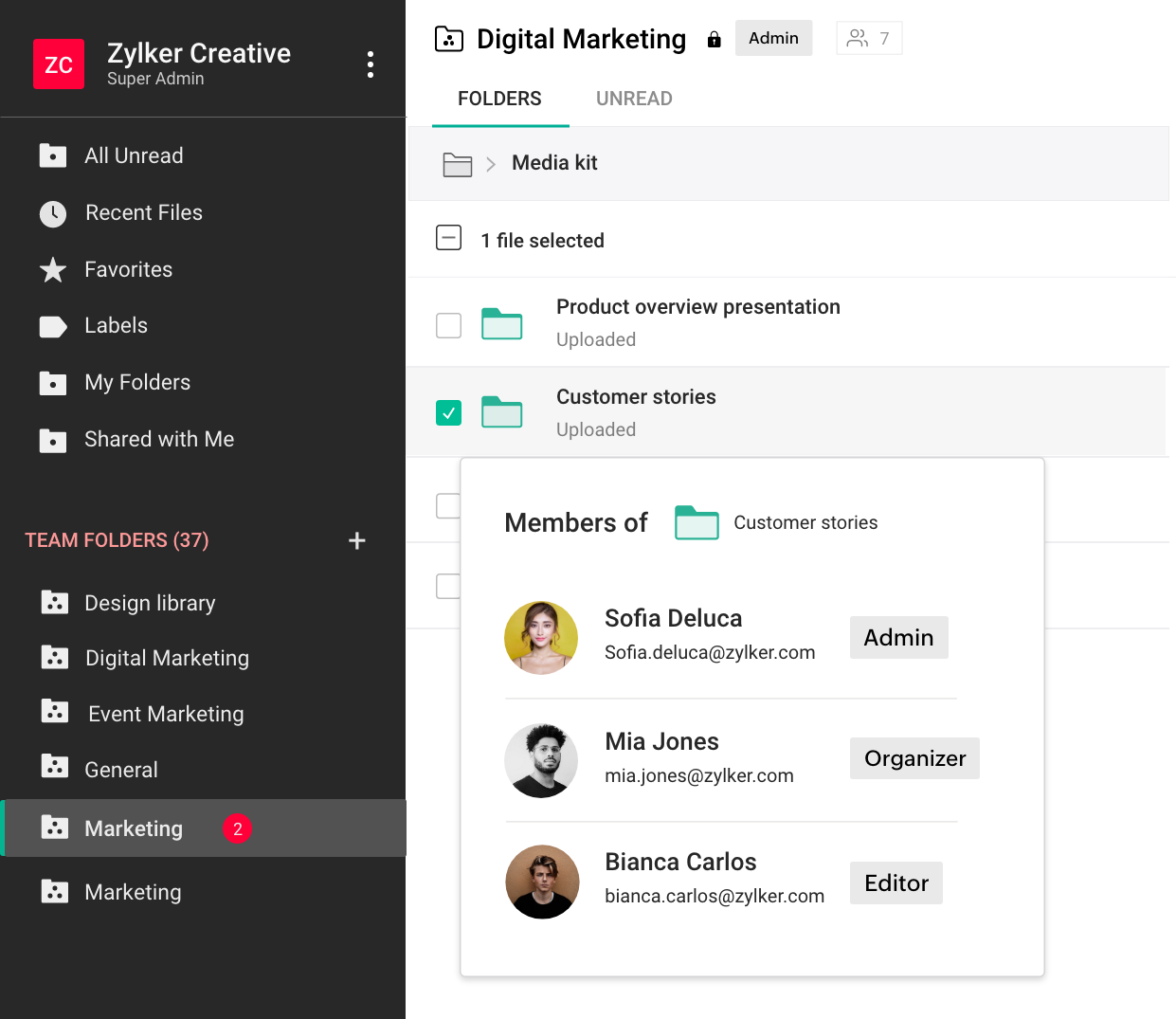Click the root folder icon in breadcrumb
Viewport: 1176px width, 1019px height.
coord(457,164)
